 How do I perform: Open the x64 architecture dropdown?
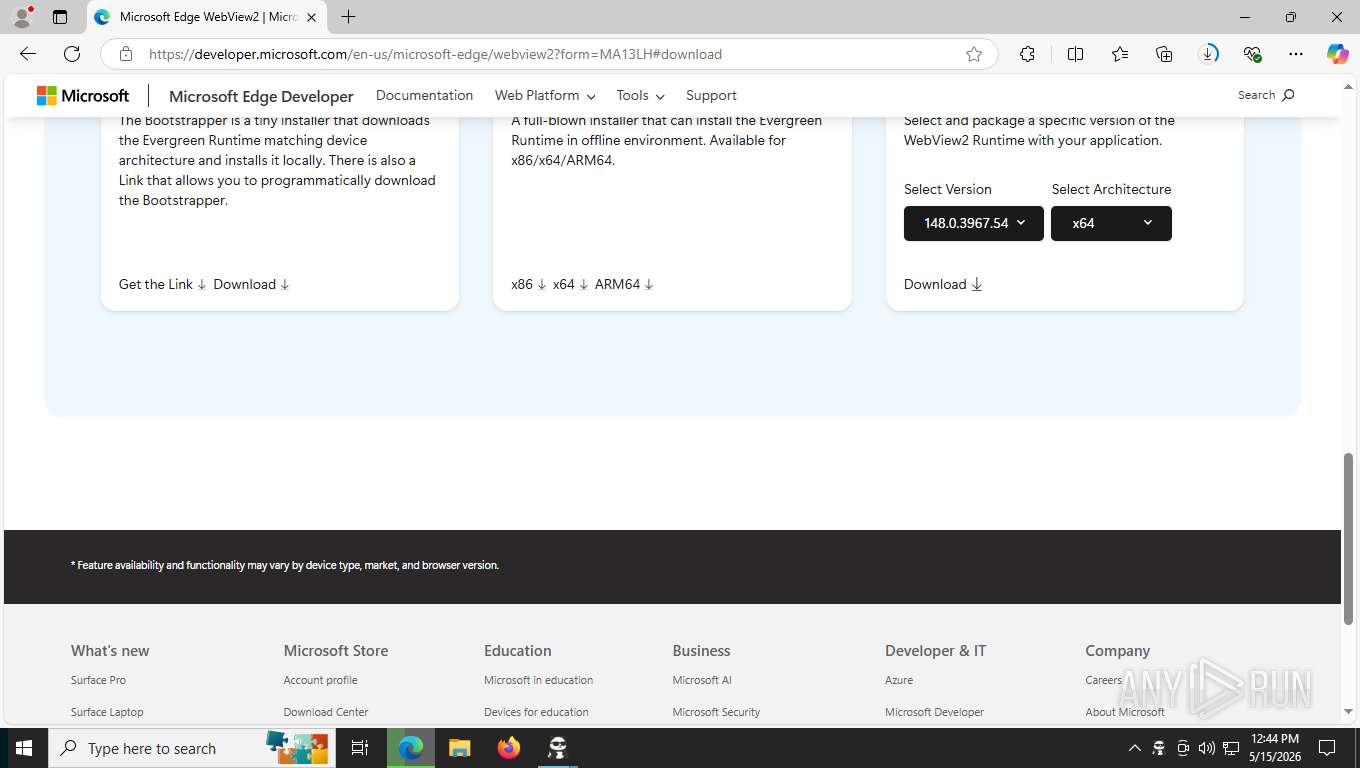pos(1111,223)
